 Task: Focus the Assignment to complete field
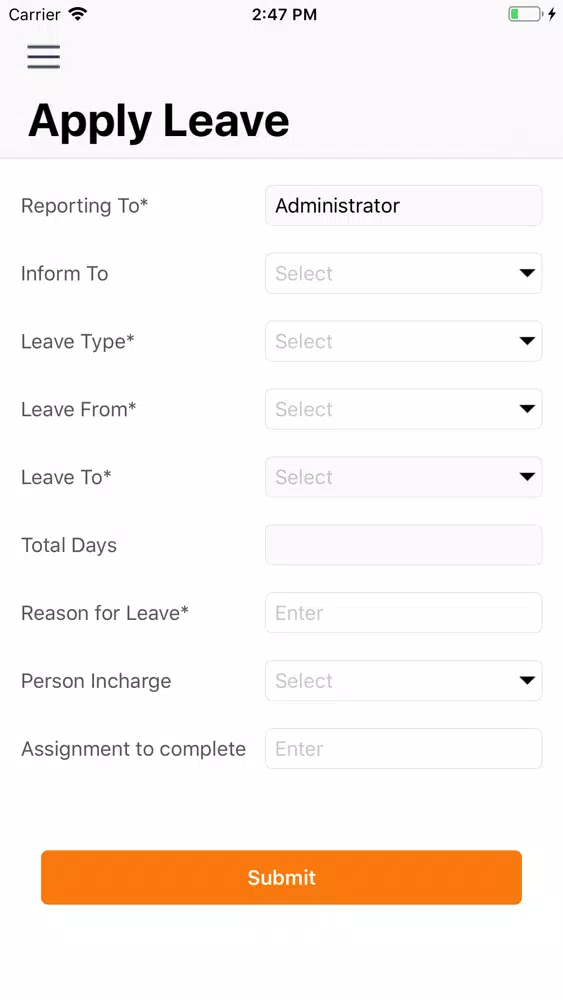[404, 748]
